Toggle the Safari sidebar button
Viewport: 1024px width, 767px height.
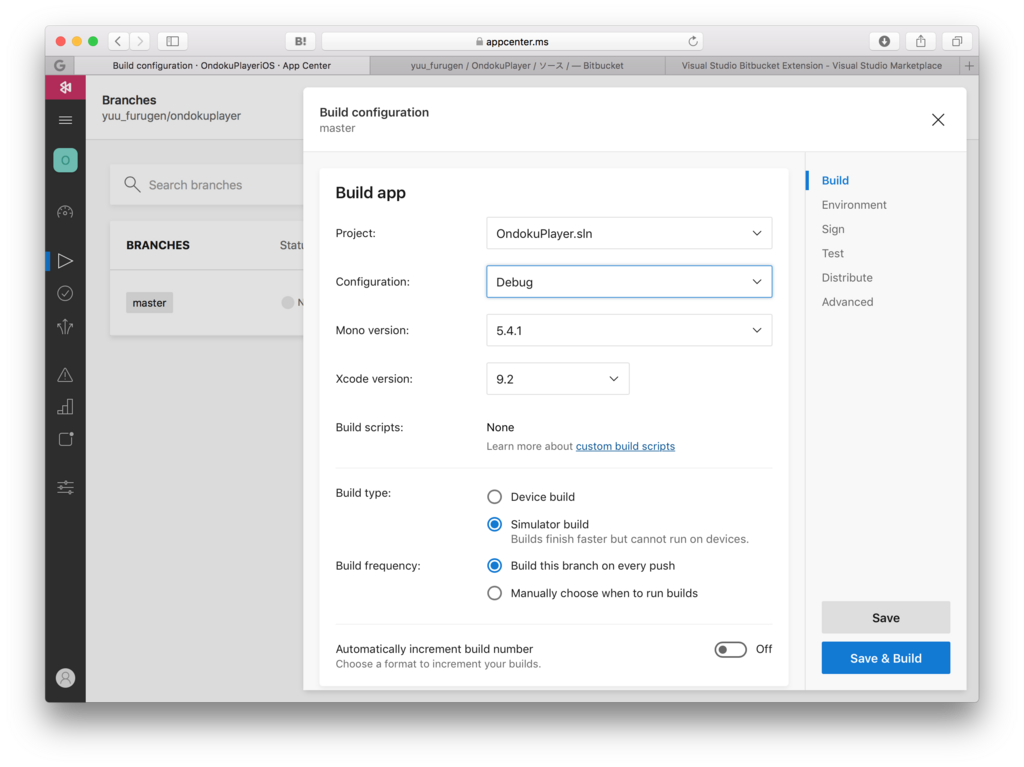[x=172, y=41]
